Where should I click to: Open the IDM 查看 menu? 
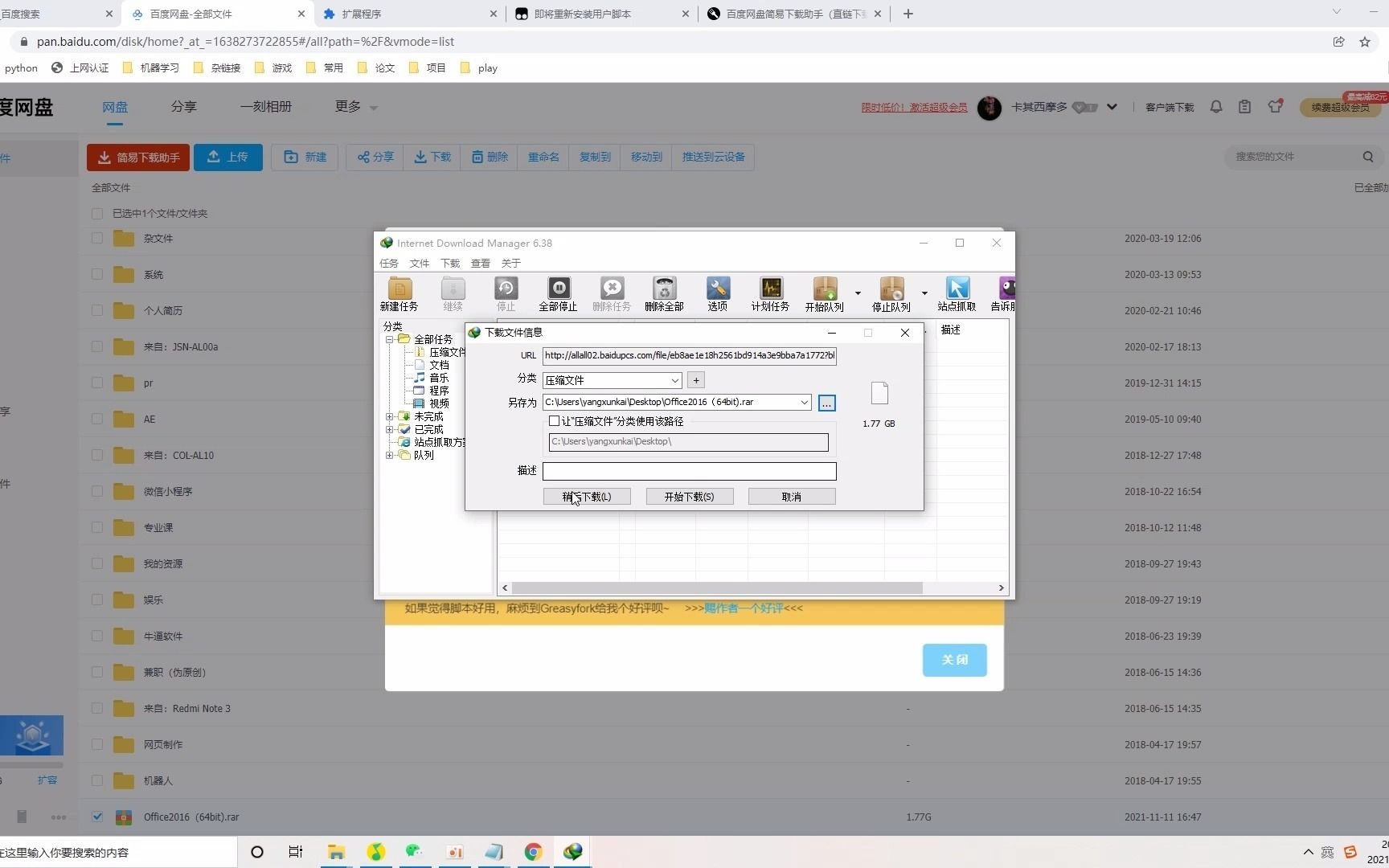(481, 263)
